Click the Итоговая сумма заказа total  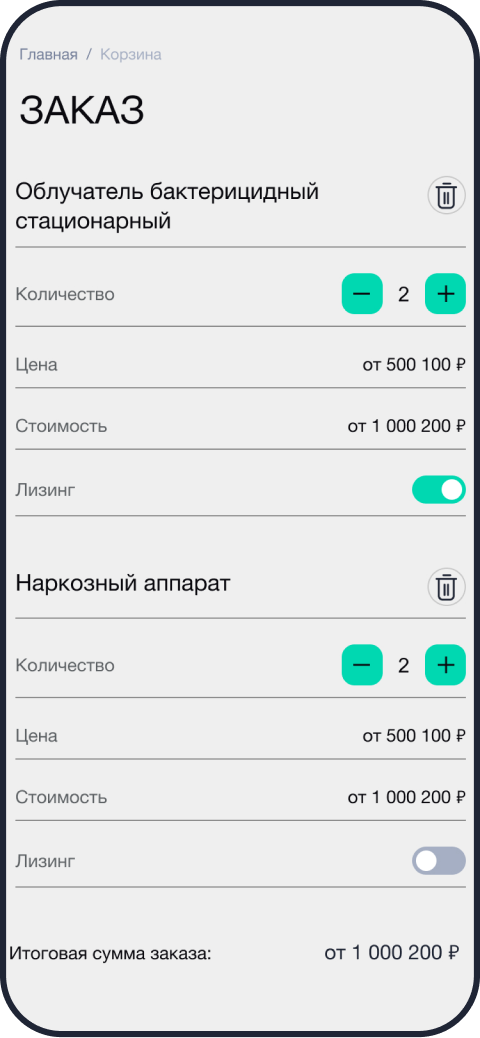[x=392, y=953]
